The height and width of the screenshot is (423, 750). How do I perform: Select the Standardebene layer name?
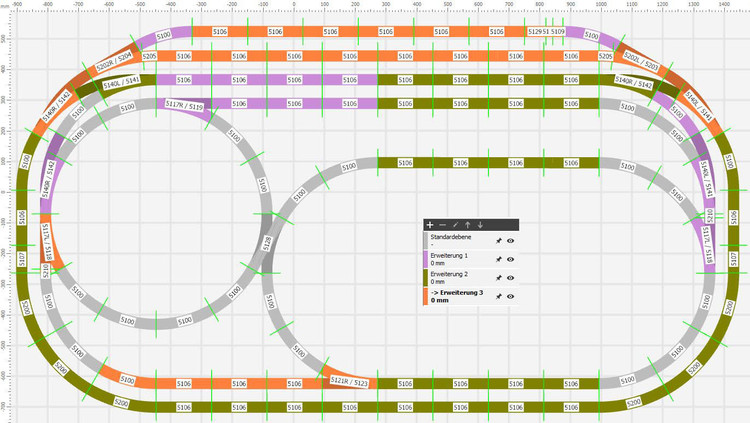tap(451, 237)
